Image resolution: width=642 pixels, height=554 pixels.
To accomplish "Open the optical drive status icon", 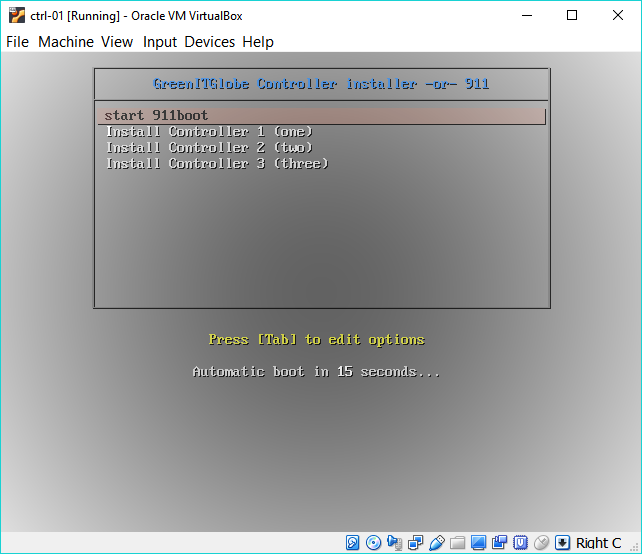I will coord(374,543).
